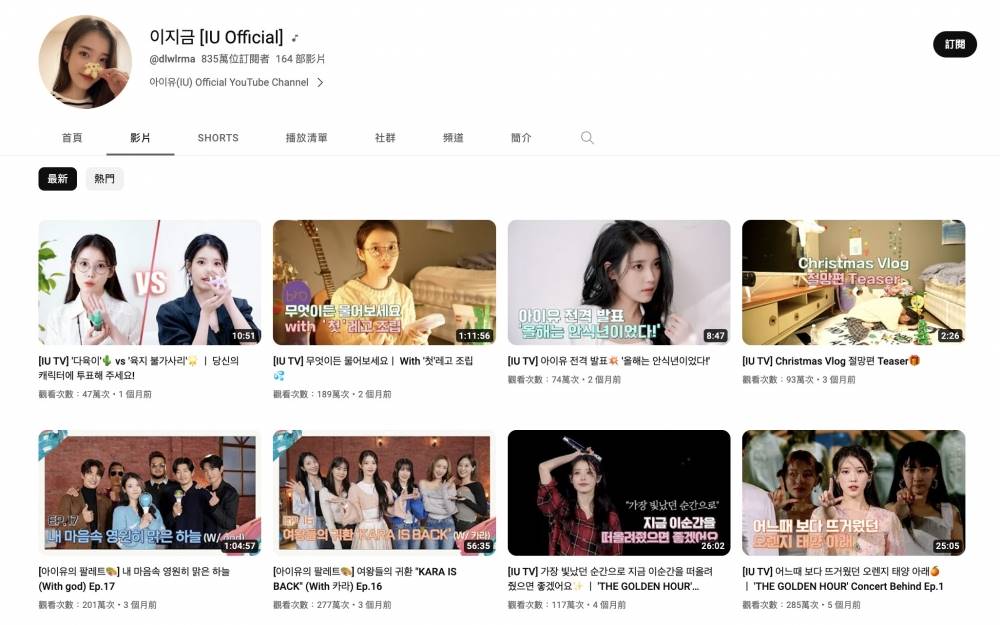Open title "가장 빛났던 순간으로 지금 이순간을"
1000x625 pixels.
click(610, 578)
